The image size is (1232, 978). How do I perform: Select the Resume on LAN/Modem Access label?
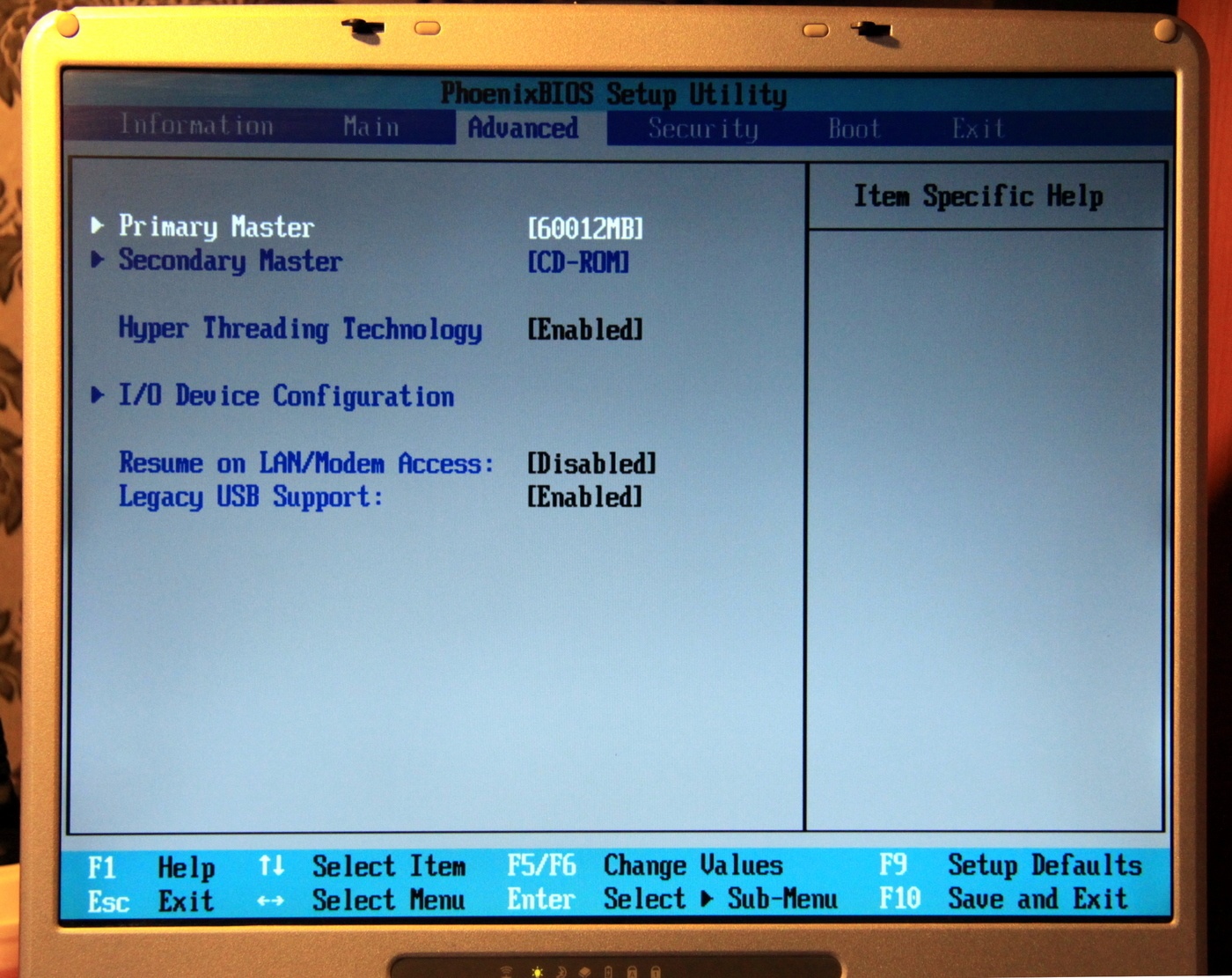(306, 464)
